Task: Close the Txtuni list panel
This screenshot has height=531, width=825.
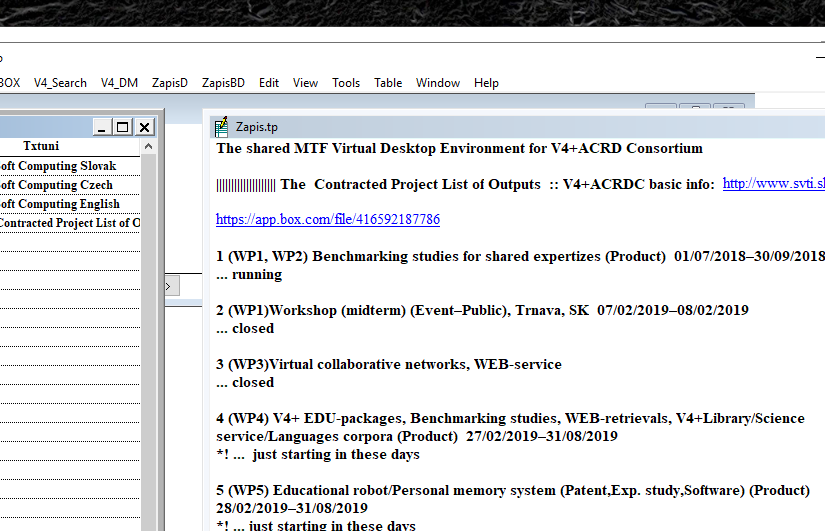Action: 144,127
